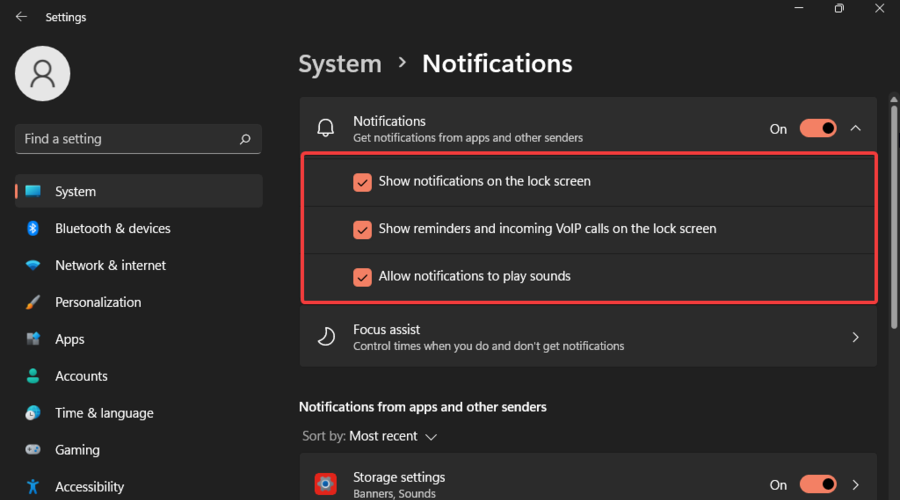The height and width of the screenshot is (500, 900).
Task: Disable reminders and VoIP calls checkbox
Action: click(x=362, y=229)
